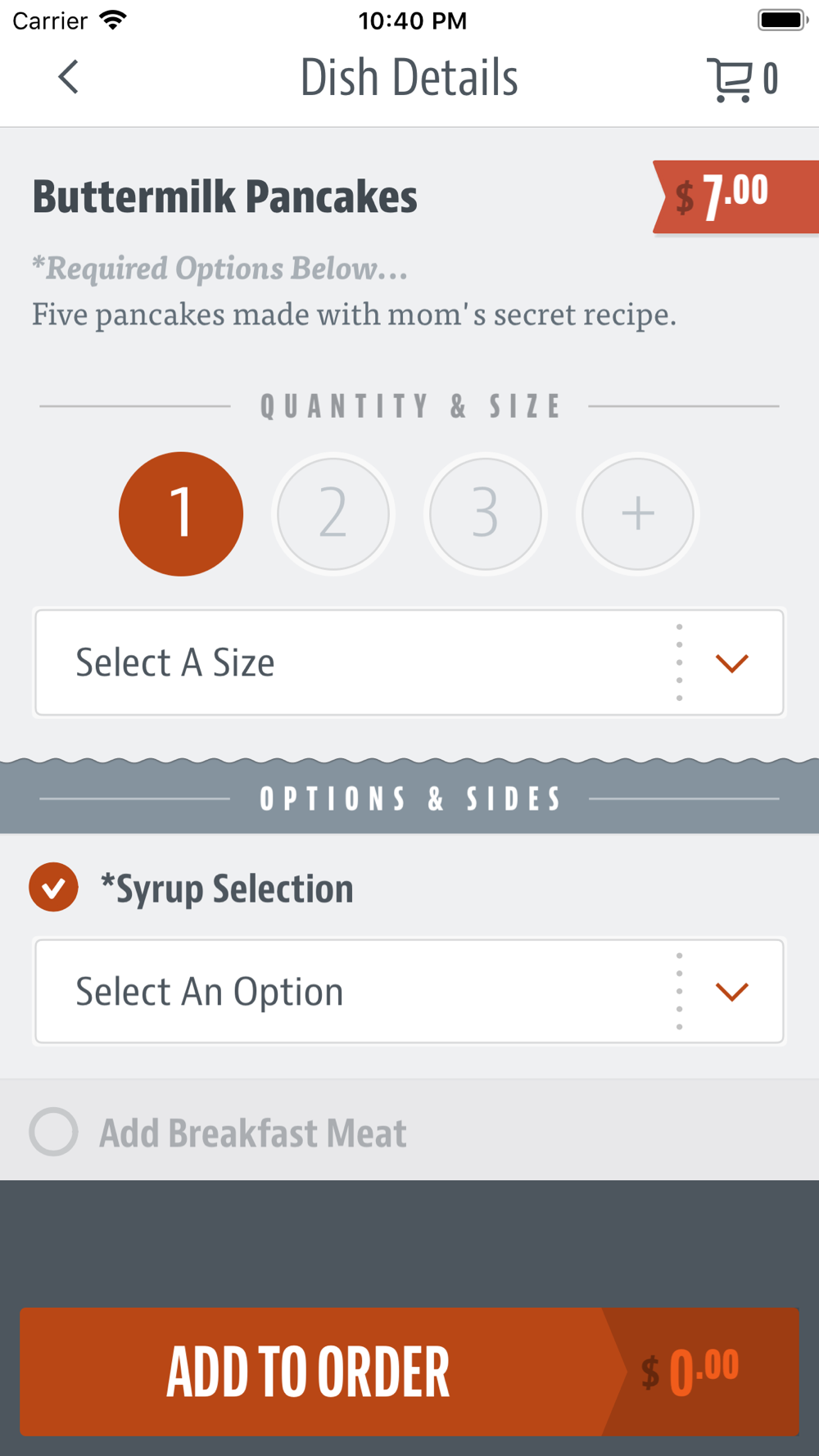Go back with the left arrow icon
Image resolution: width=819 pixels, height=1456 pixels.
click(69, 78)
